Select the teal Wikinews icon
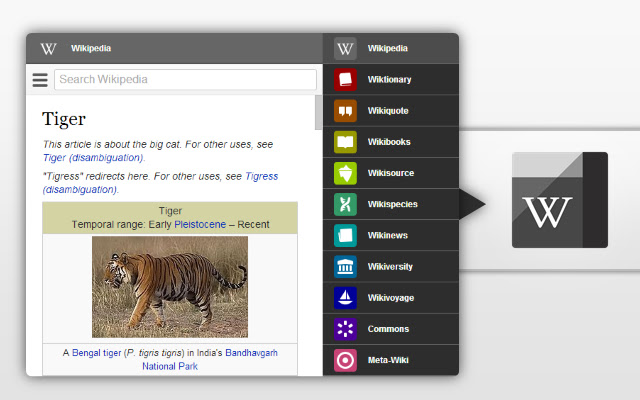The height and width of the screenshot is (400, 640). click(345, 235)
